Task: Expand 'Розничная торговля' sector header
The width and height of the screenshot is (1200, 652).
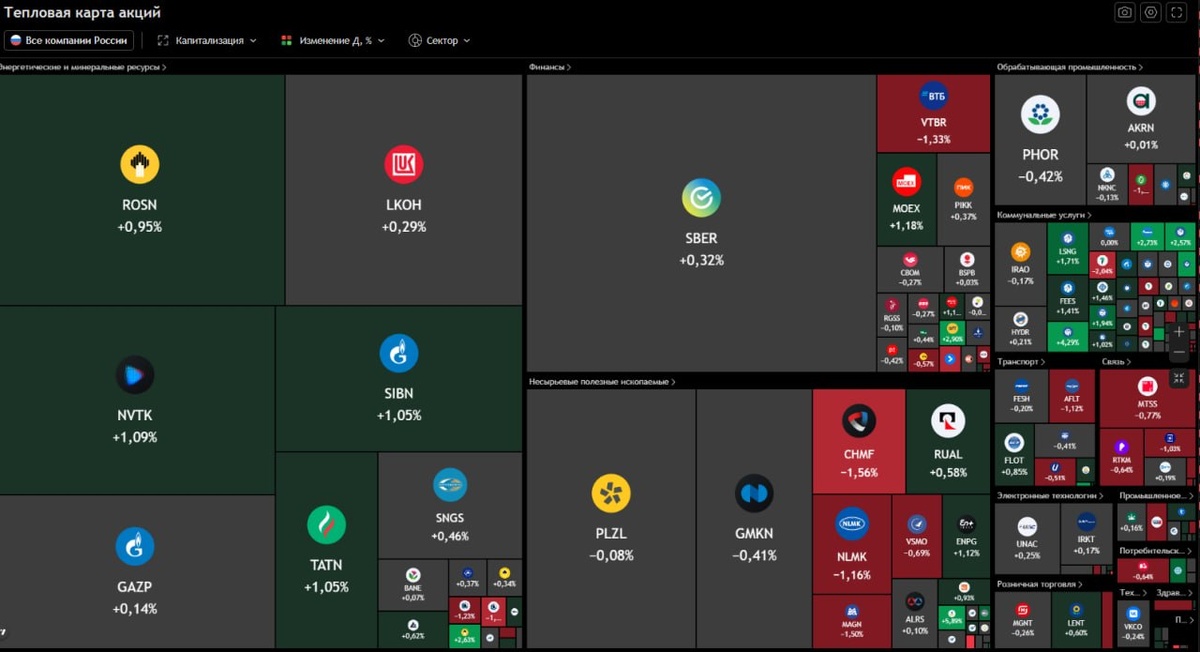Action: (x=1040, y=584)
